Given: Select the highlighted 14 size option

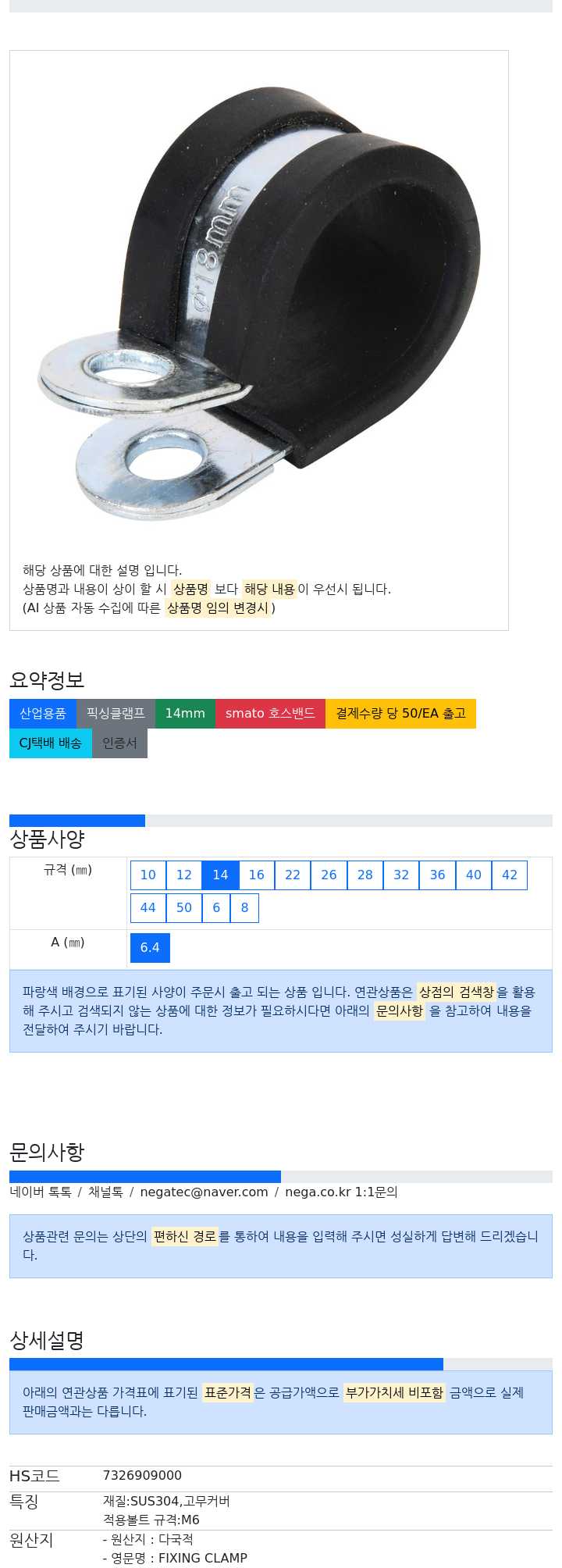Looking at the screenshot, I should point(220,875).
